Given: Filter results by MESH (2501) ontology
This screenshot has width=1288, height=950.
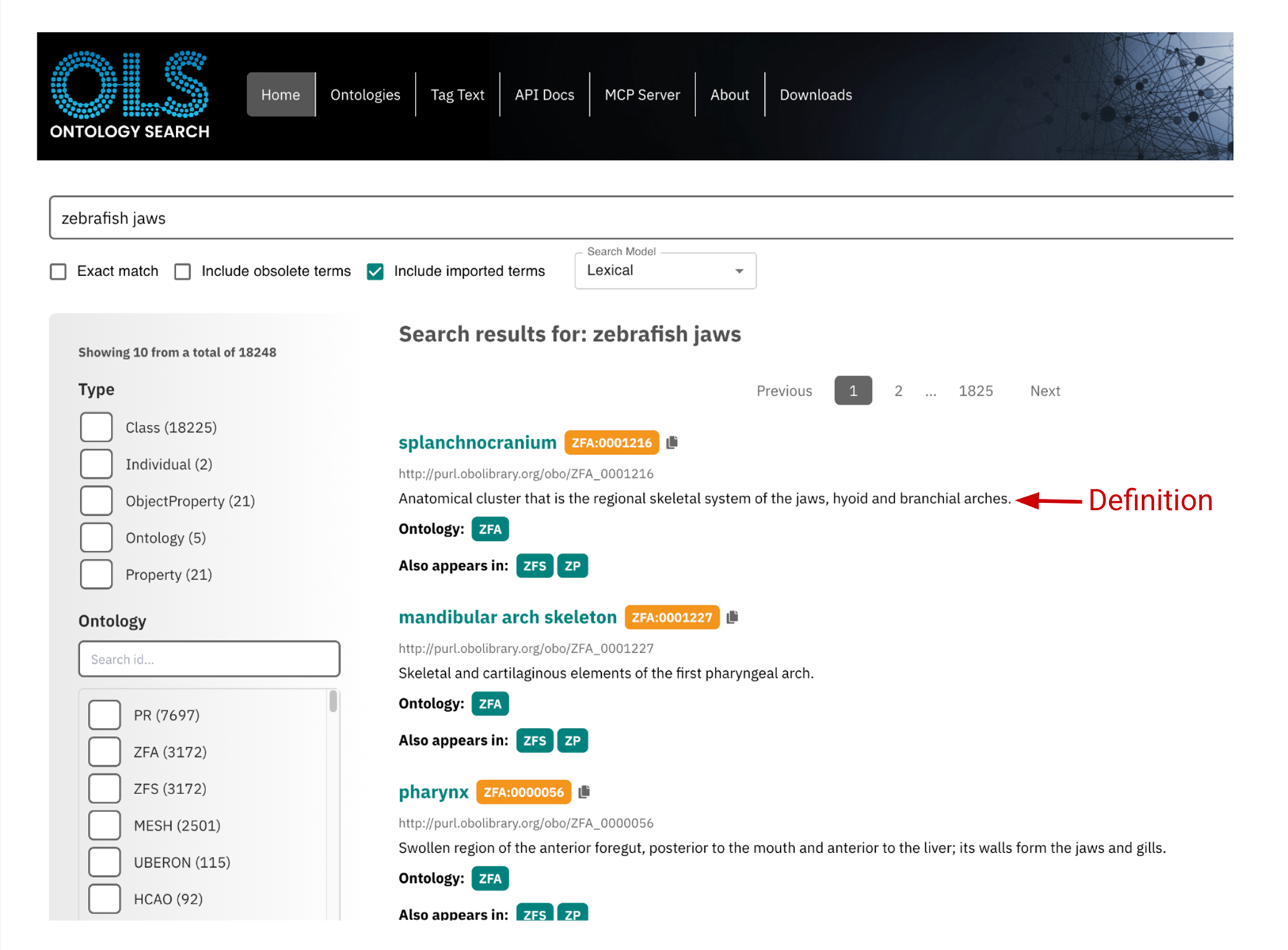Looking at the screenshot, I should click(104, 826).
